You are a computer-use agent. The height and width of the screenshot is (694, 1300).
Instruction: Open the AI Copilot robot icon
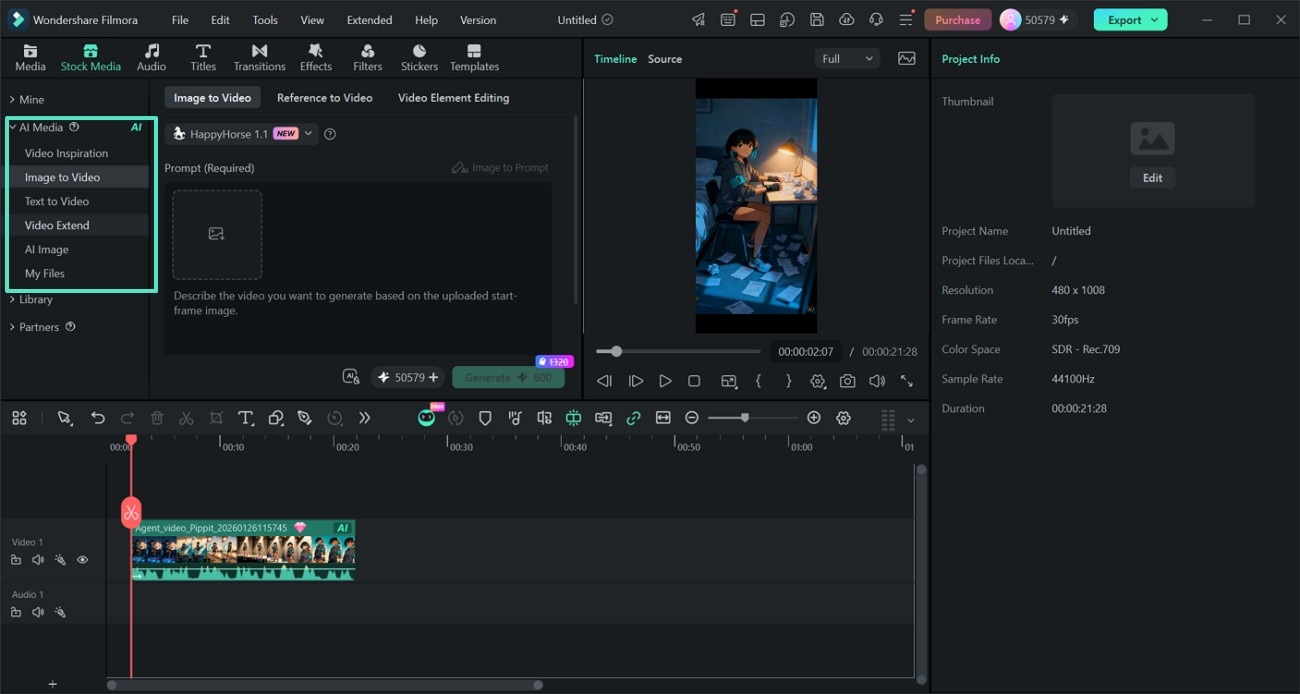tap(427, 418)
